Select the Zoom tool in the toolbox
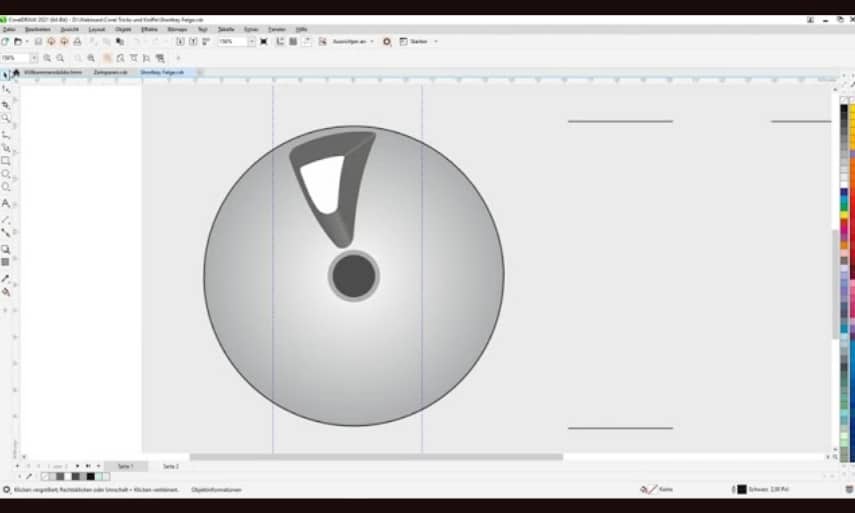 tap(6, 118)
